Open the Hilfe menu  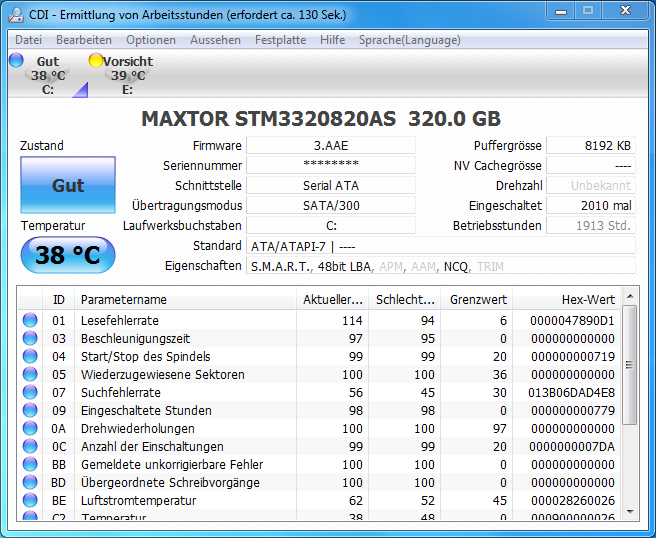point(333,40)
